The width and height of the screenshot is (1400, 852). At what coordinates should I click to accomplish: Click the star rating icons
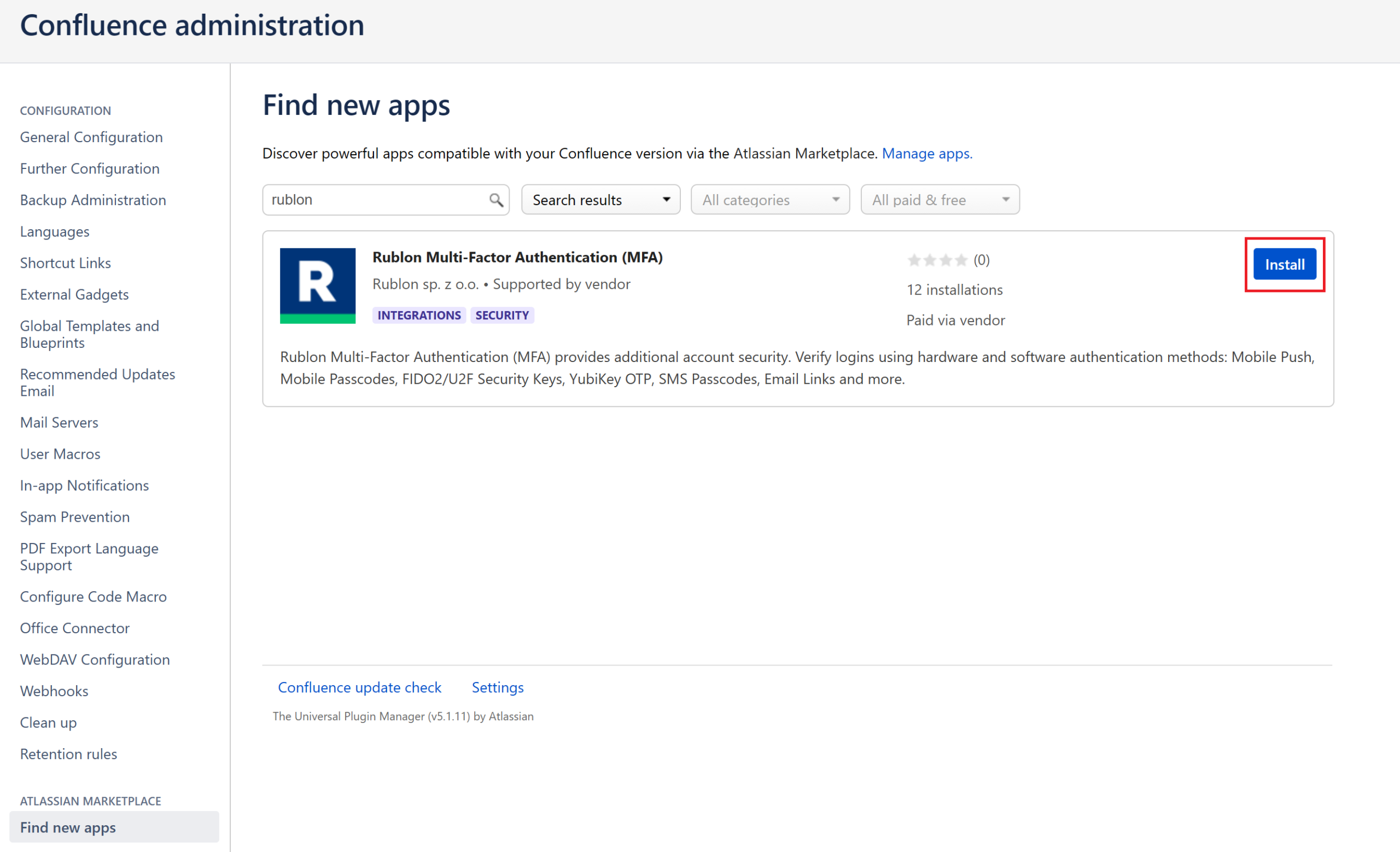[937, 260]
